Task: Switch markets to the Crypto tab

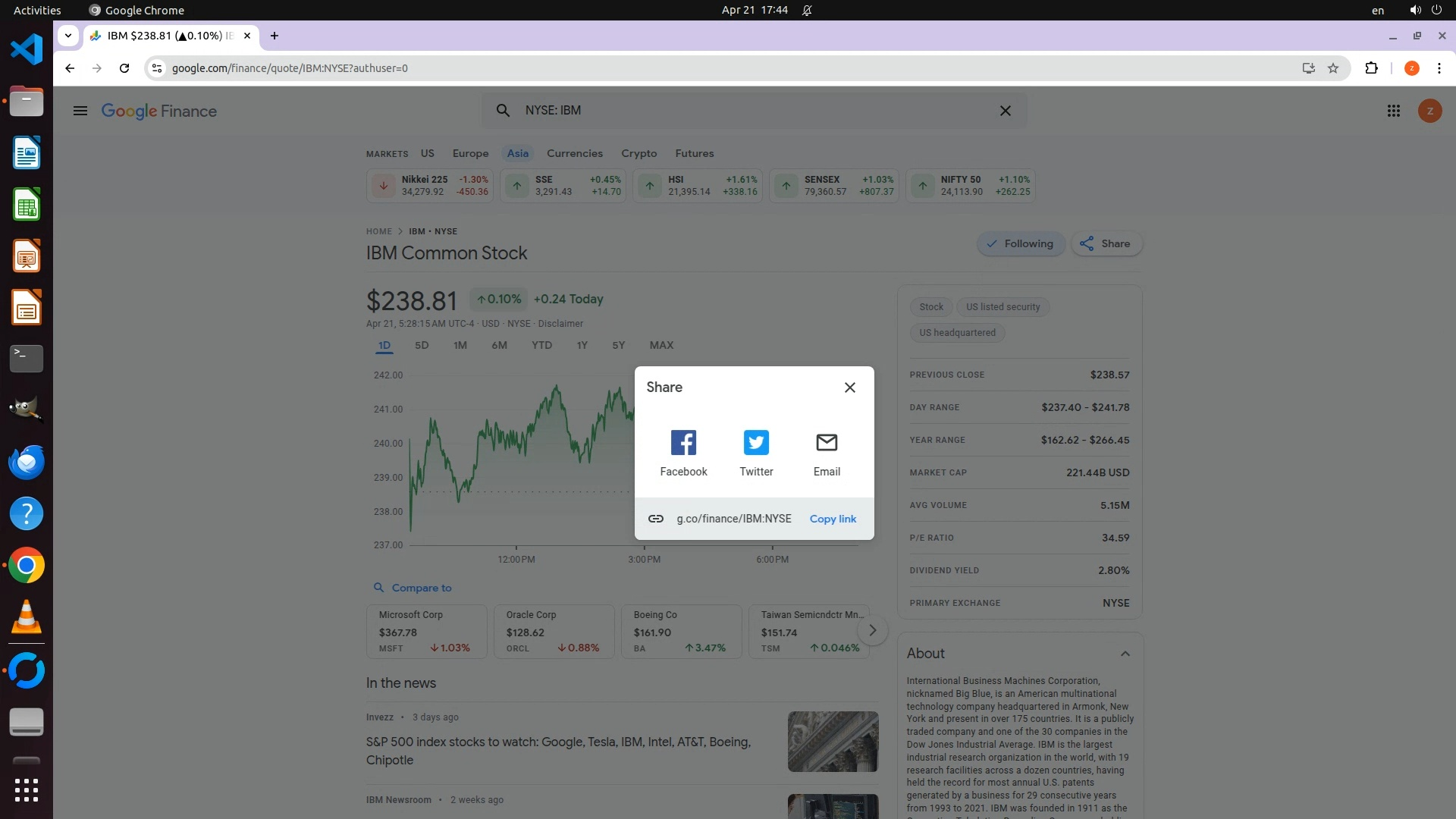Action: coord(639,154)
